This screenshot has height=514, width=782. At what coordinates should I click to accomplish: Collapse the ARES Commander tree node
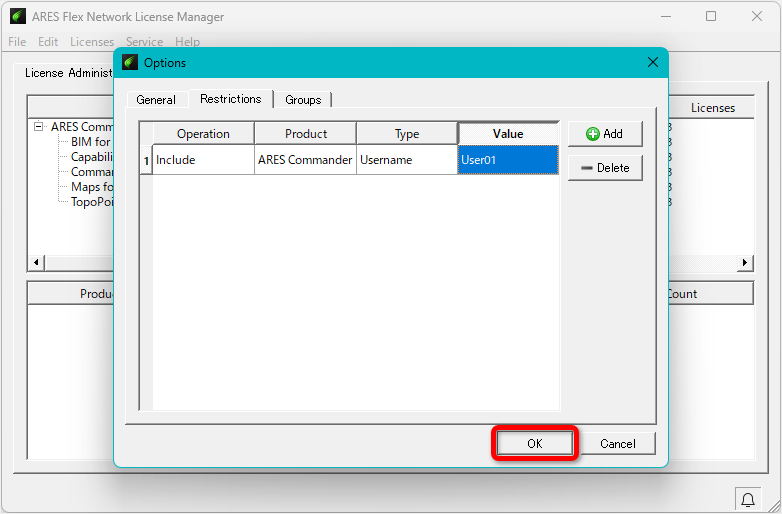(x=38, y=126)
